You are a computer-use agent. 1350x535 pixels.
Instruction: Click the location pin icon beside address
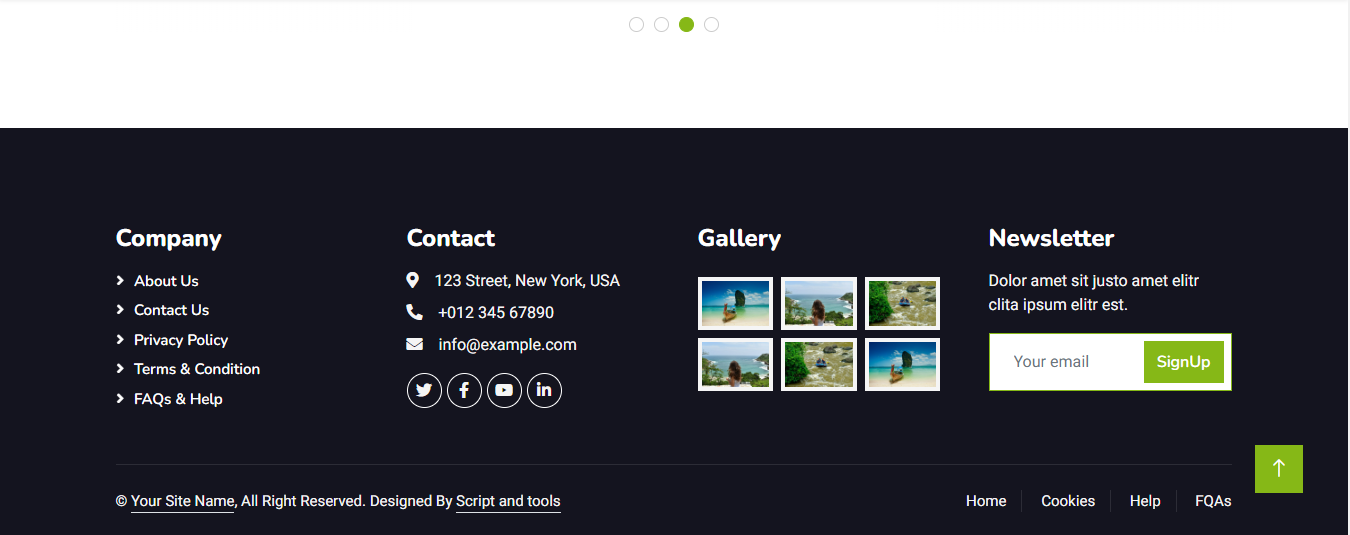click(413, 281)
